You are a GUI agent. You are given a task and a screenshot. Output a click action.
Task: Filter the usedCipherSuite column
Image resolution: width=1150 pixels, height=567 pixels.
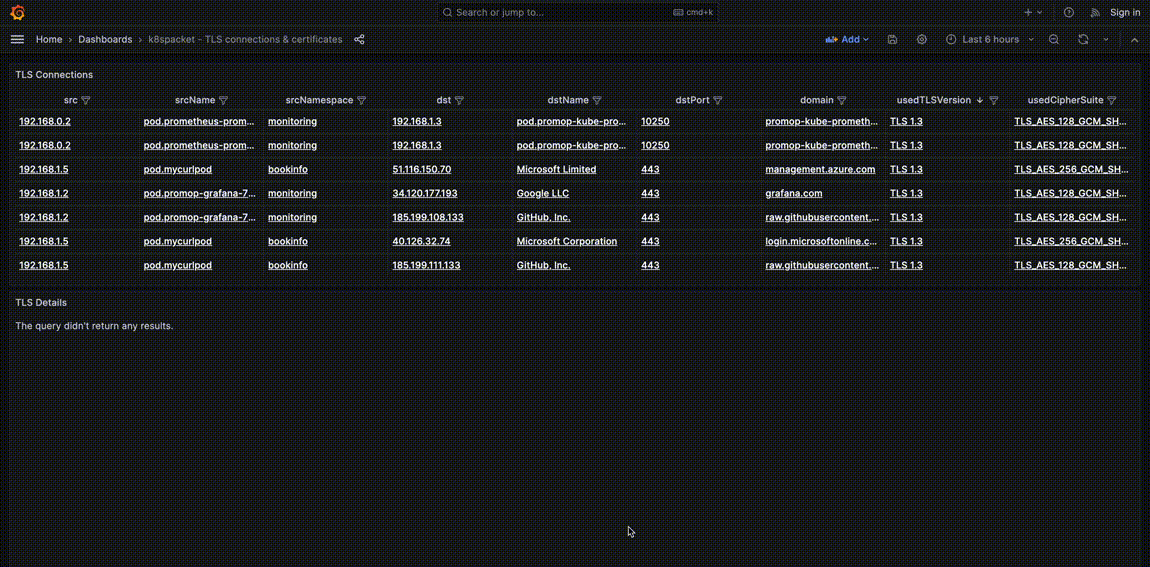click(x=1112, y=100)
